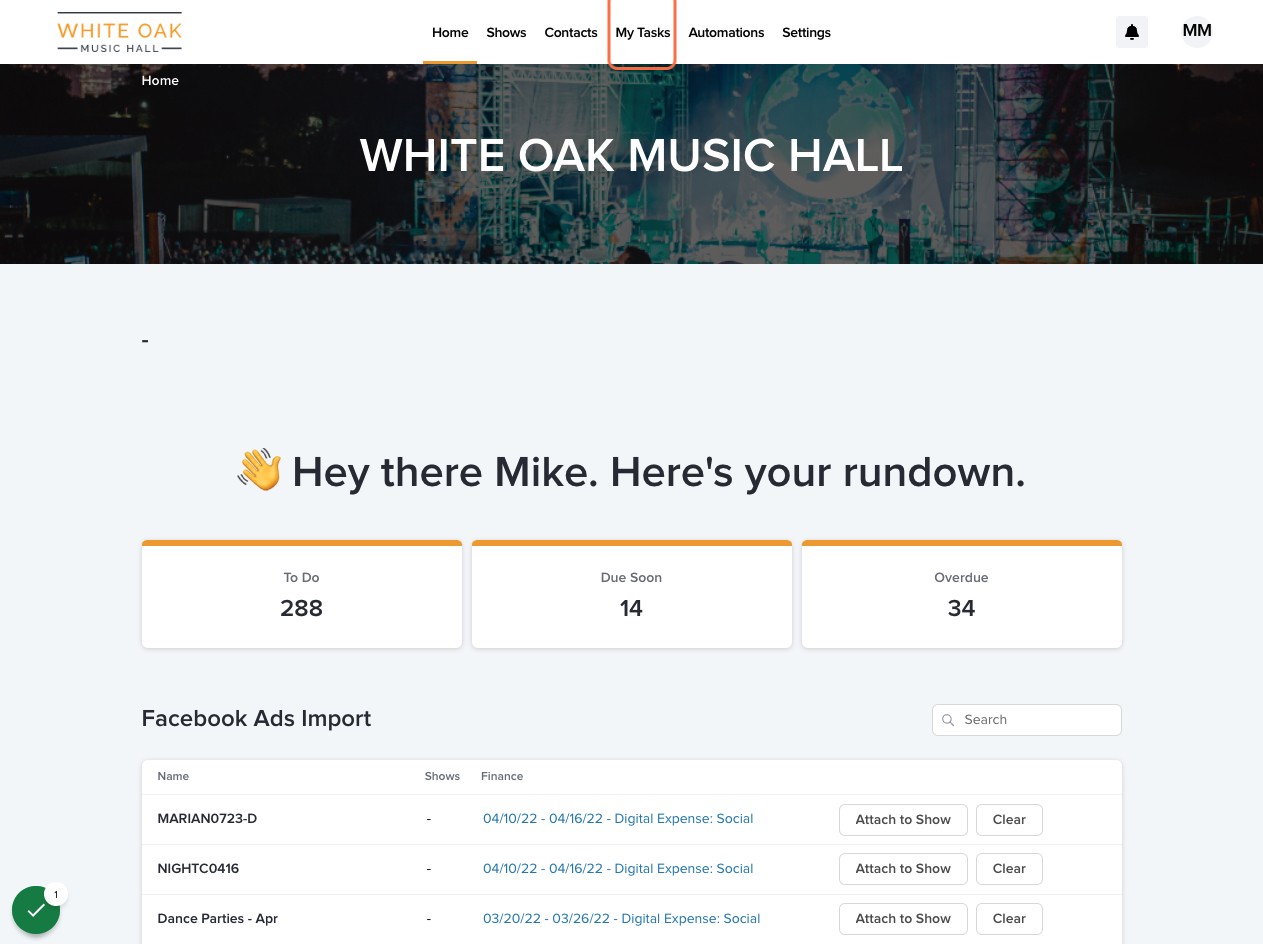Select the MARIAN0723-D name cell
This screenshot has width=1263, height=944.
click(207, 819)
